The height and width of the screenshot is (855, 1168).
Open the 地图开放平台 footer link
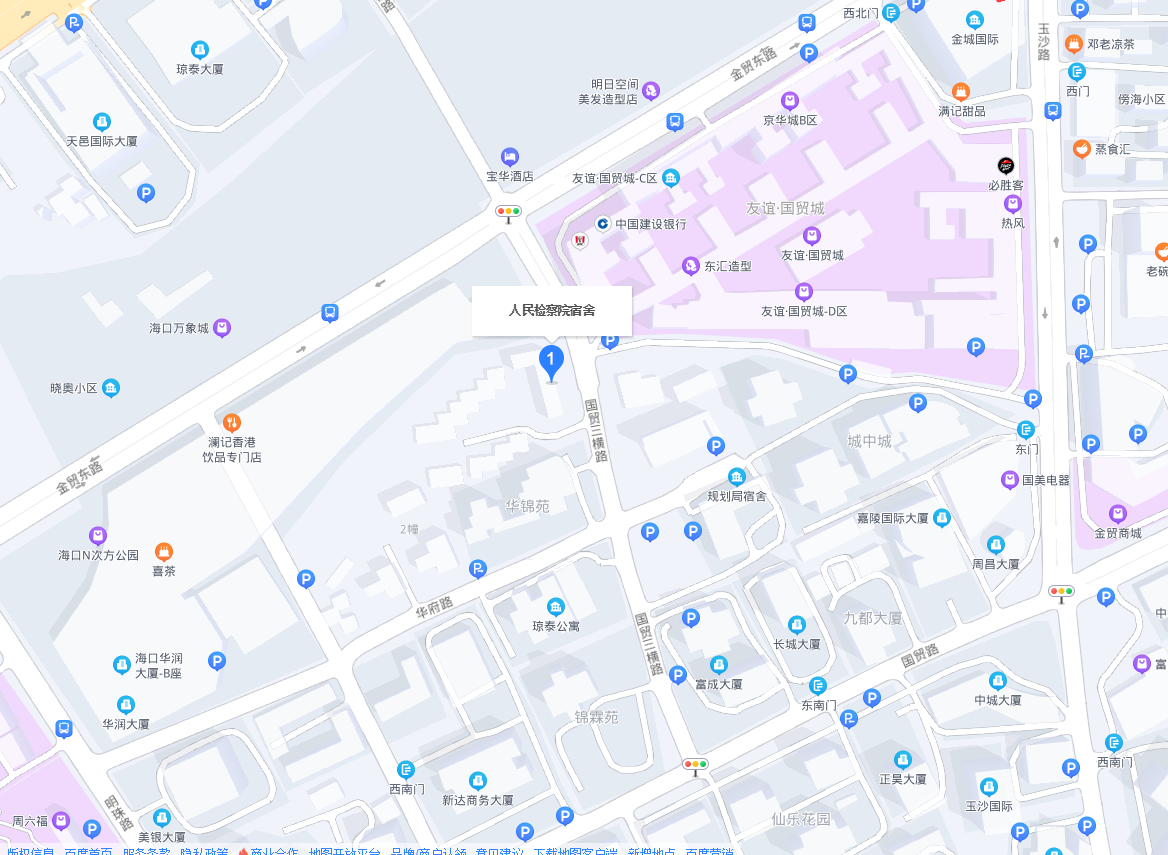coord(344,851)
